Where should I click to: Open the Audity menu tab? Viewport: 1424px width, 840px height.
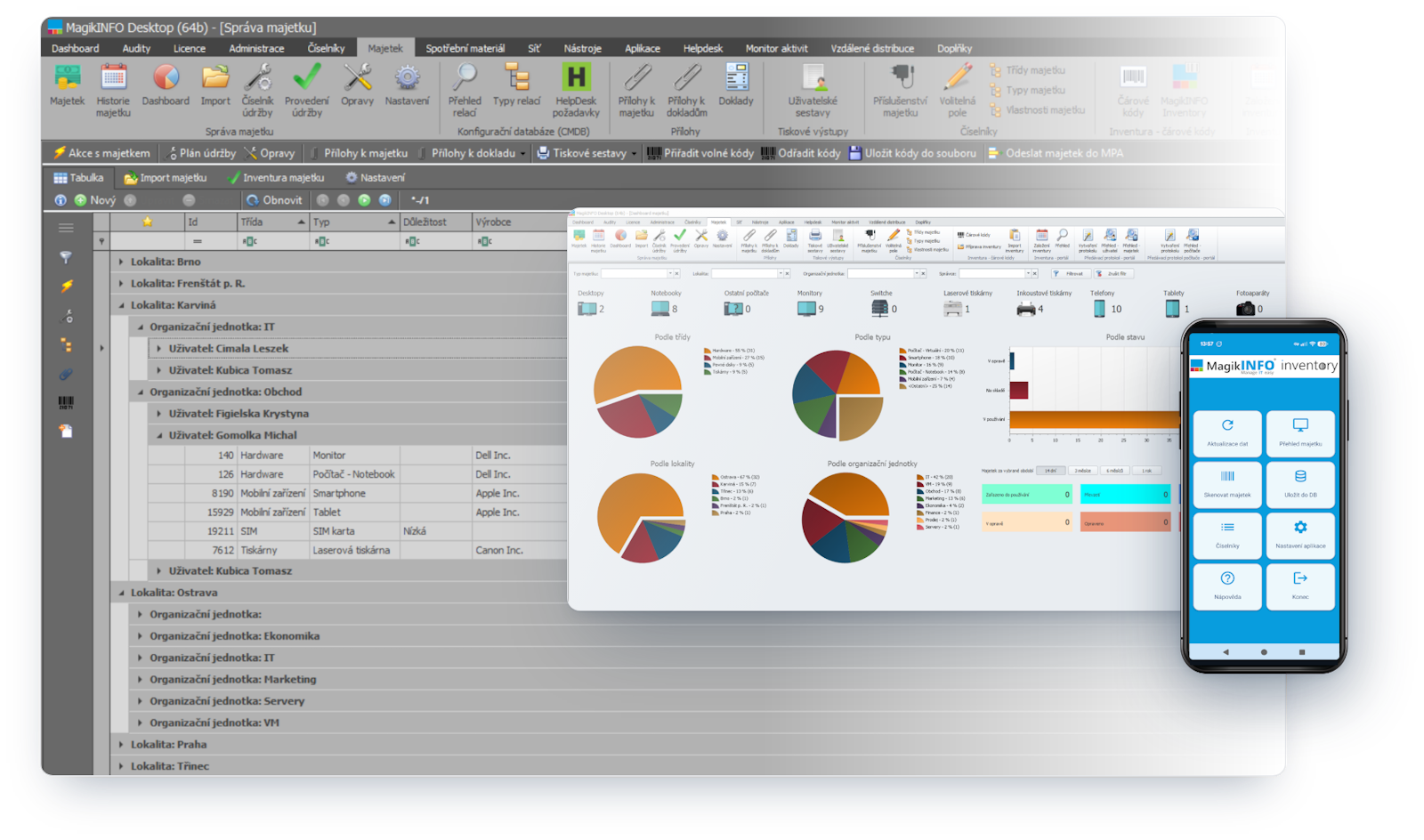tap(136, 48)
